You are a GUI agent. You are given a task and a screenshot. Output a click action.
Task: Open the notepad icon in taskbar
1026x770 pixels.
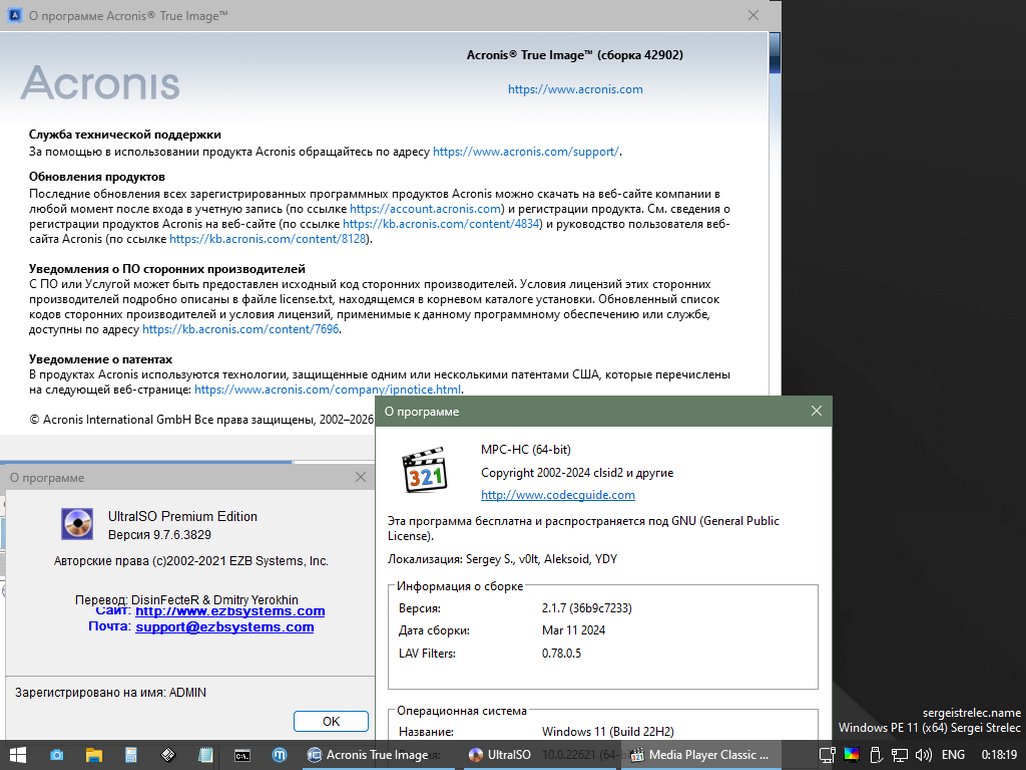pos(206,755)
